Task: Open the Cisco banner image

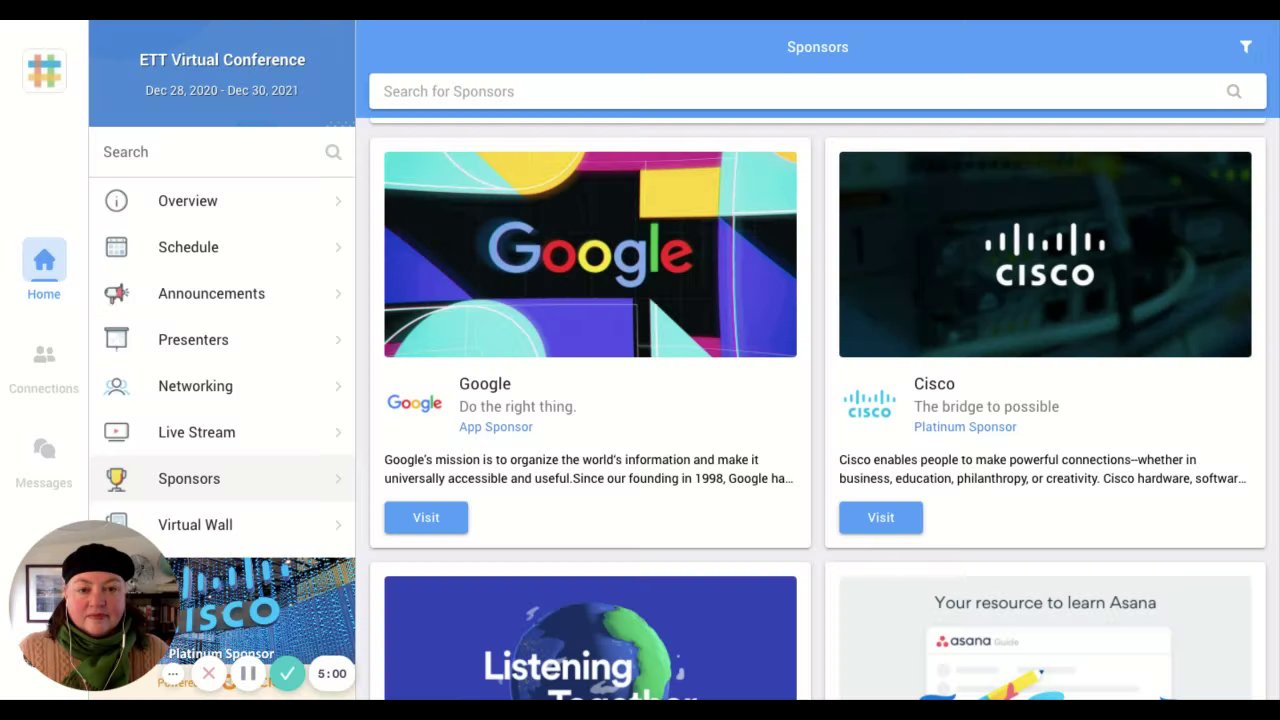Action: coord(1045,254)
